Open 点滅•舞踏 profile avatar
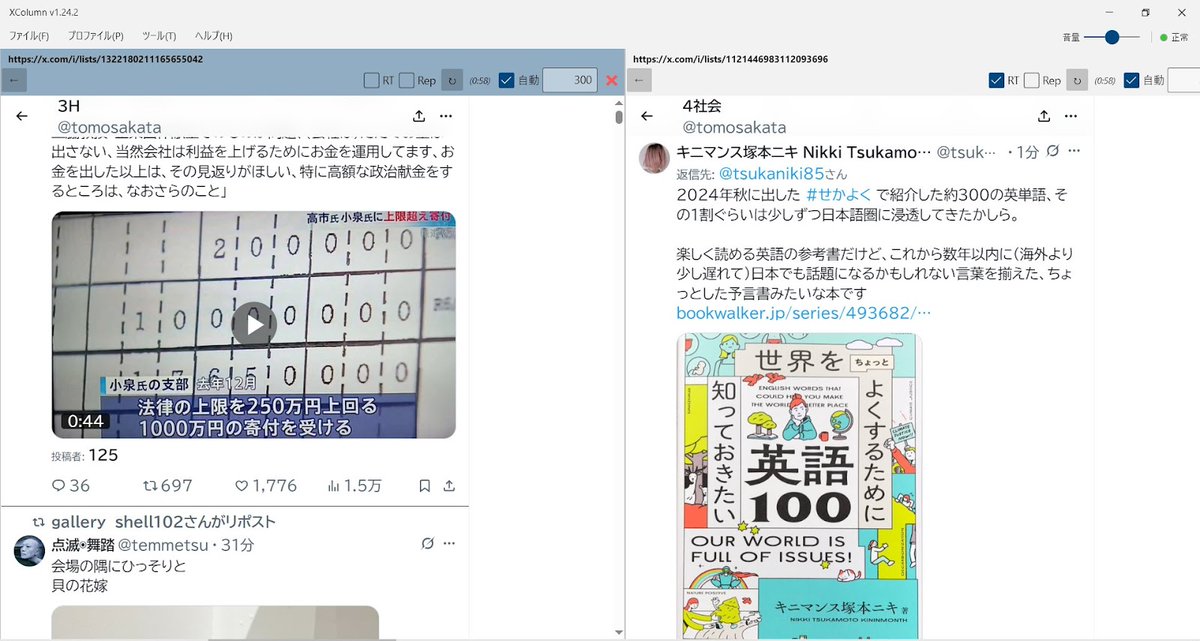Image resolution: width=1200 pixels, height=641 pixels. (28, 551)
